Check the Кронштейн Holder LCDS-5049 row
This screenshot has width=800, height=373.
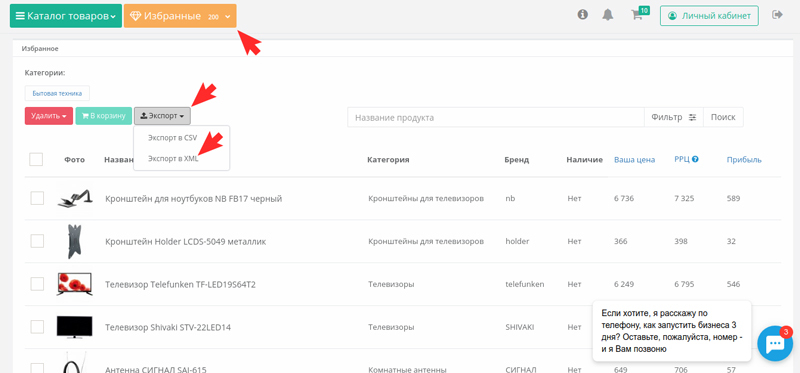pyautogui.click(x=37, y=241)
